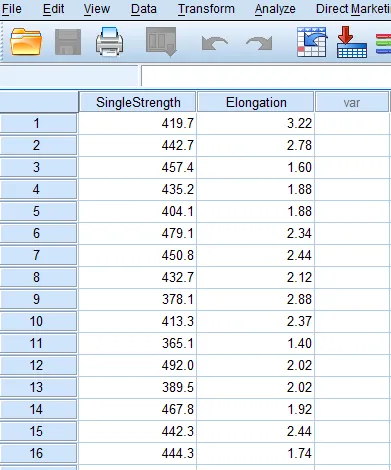Click the Open data document folder icon
Screen dimensions: 391x470
[26, 42]
